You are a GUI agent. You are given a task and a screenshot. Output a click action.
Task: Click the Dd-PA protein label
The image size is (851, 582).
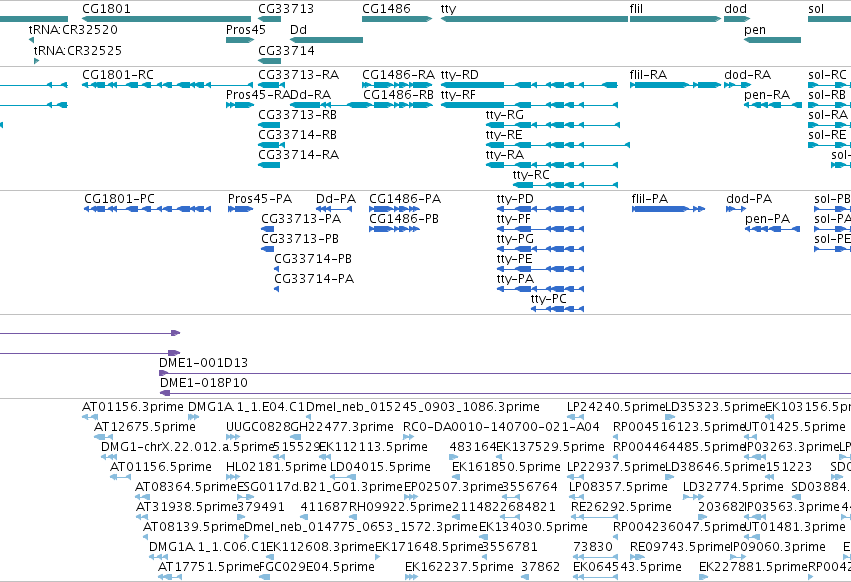[336, 199]
